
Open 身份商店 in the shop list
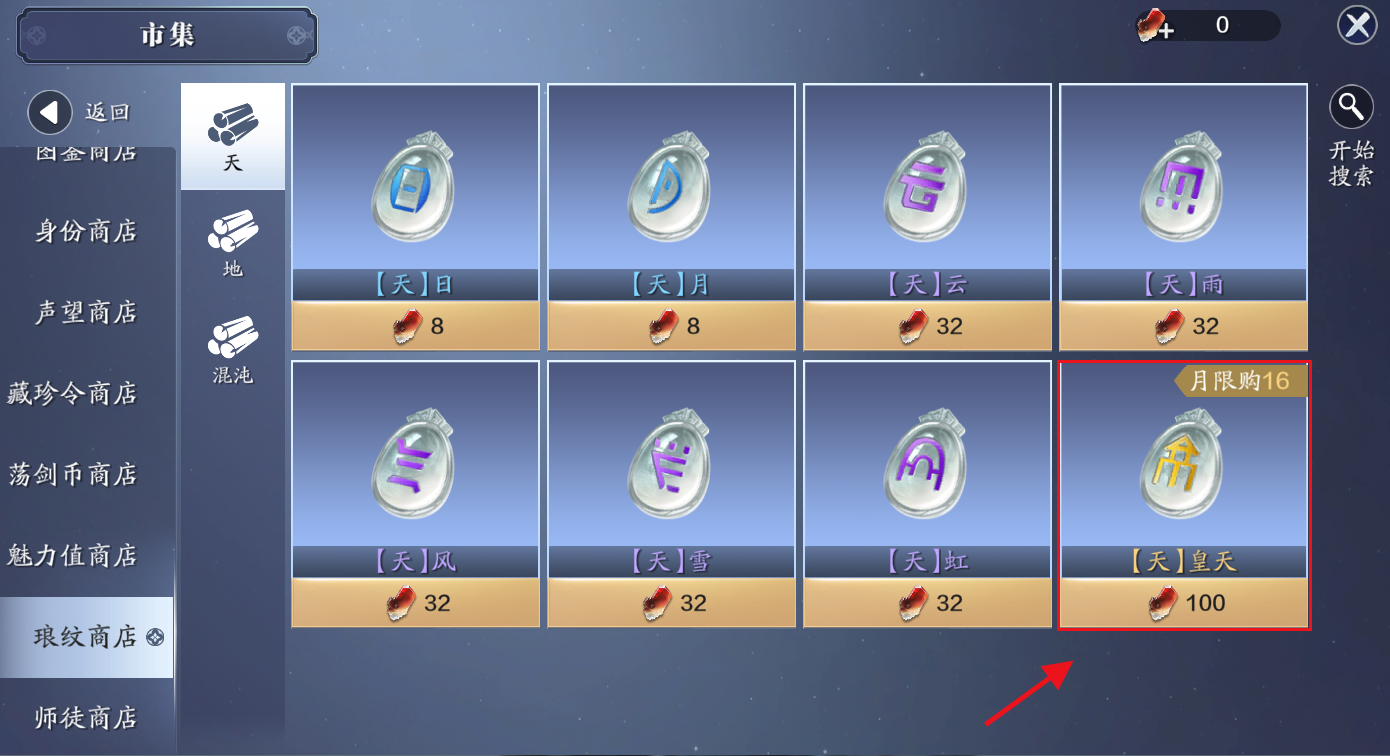[x=86, y=231]
